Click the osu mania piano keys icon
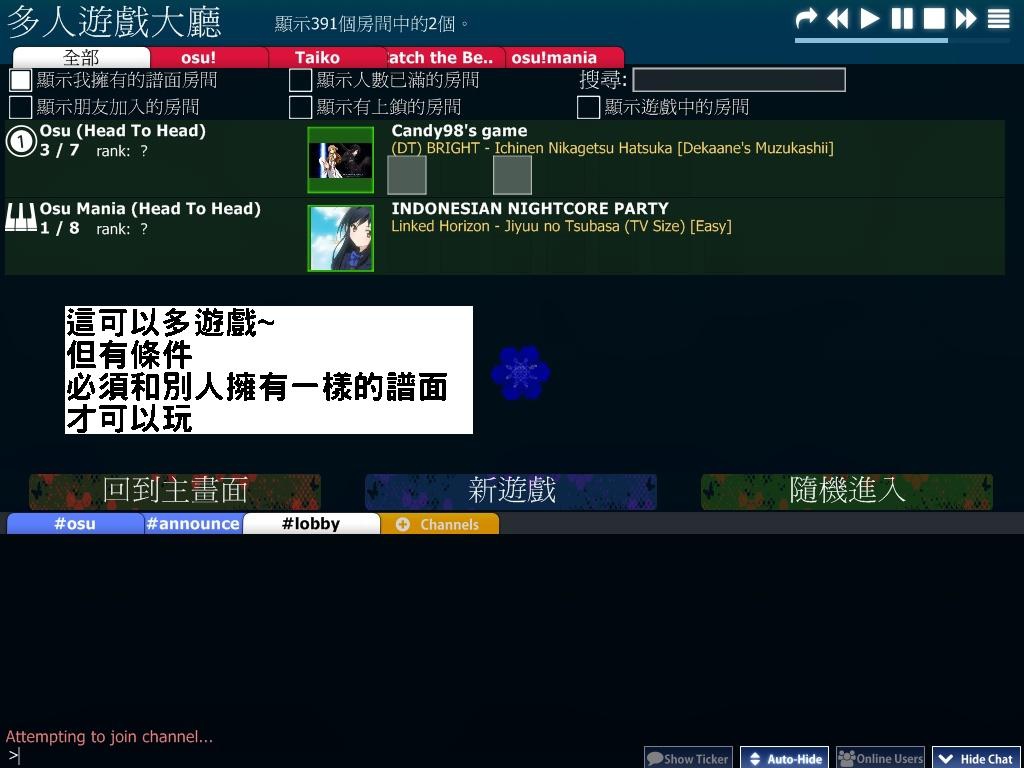 pyautogui.click(x=21, y=217)
